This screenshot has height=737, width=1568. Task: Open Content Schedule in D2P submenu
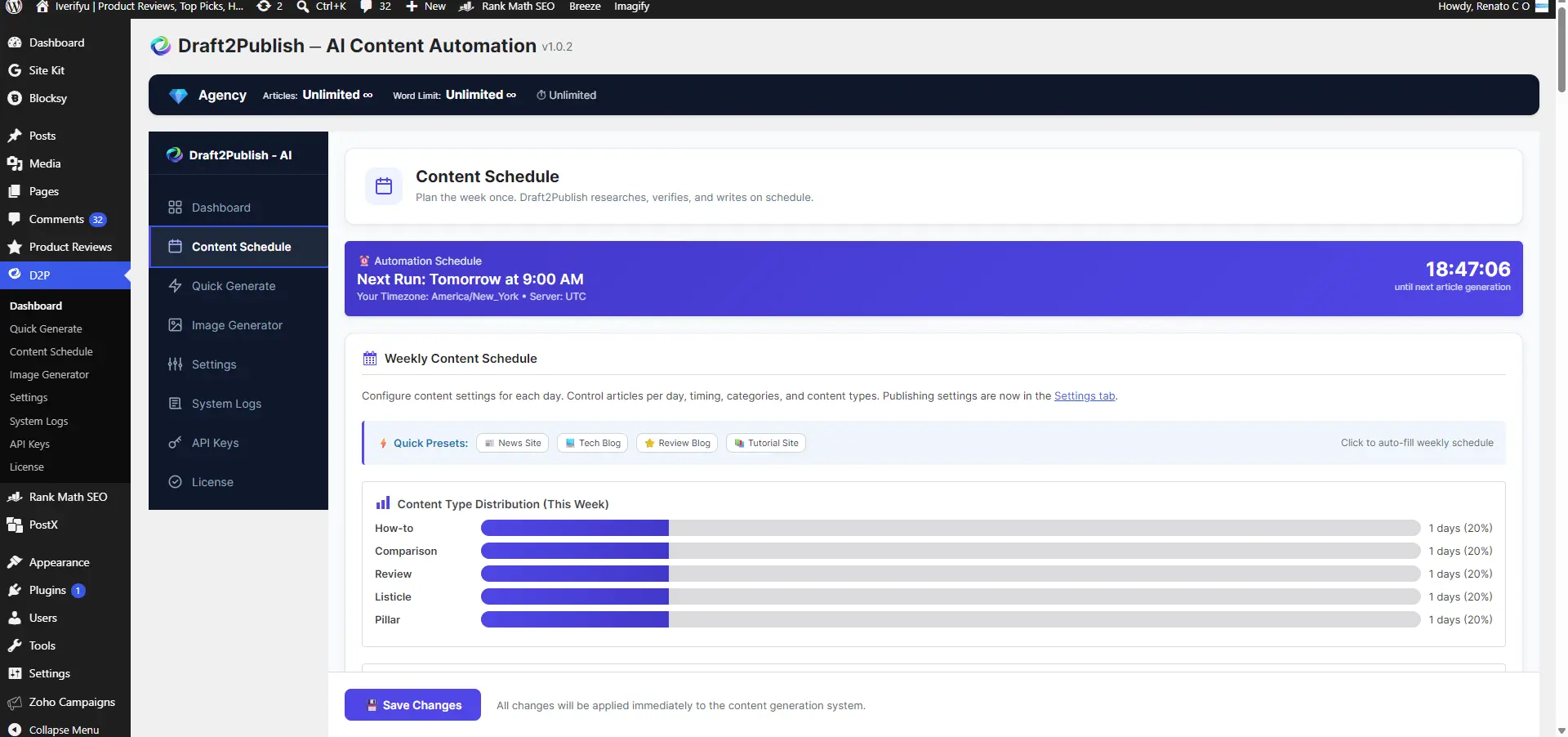point(51,351)
